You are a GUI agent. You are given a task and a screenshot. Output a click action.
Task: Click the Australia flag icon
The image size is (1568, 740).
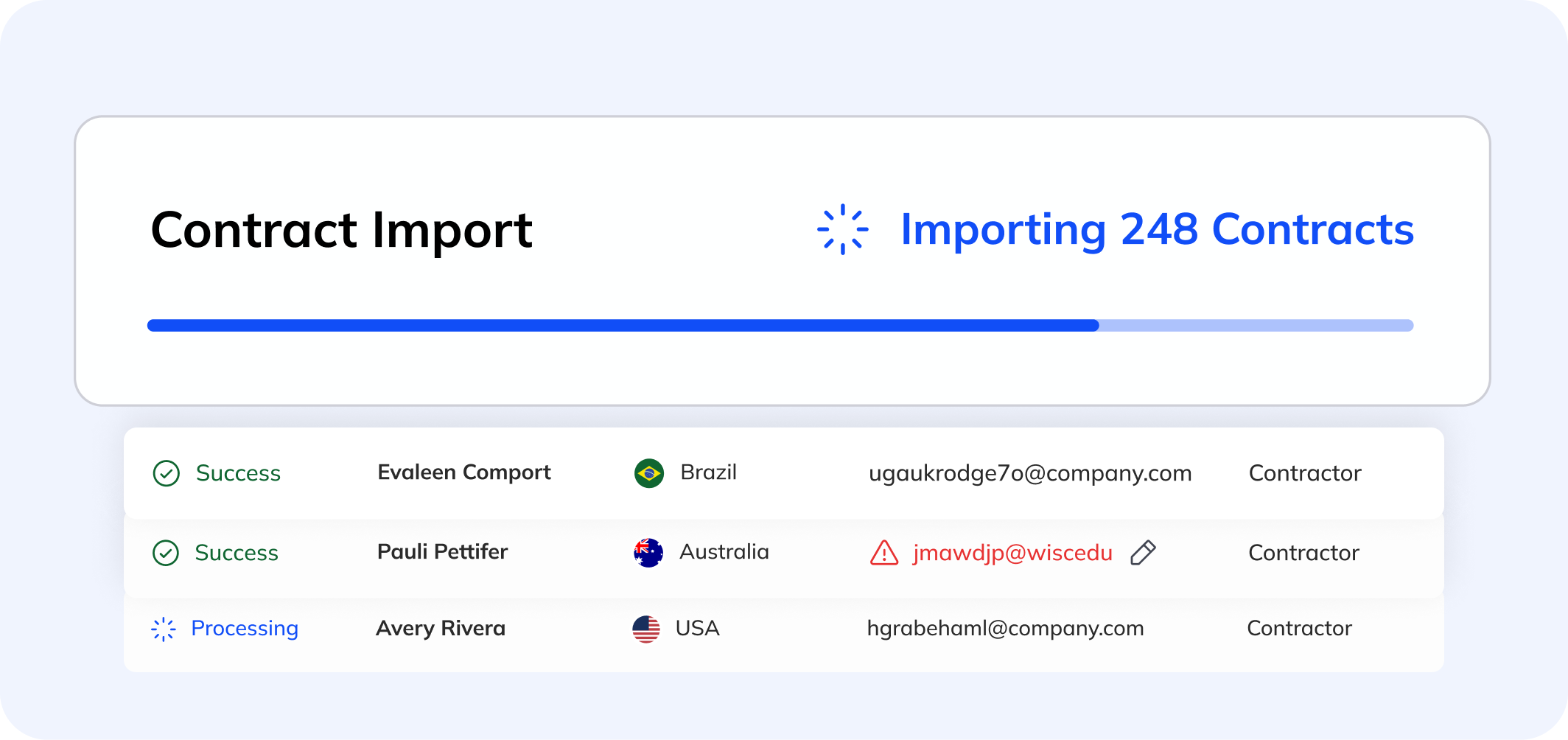click(x=648, y=553)
